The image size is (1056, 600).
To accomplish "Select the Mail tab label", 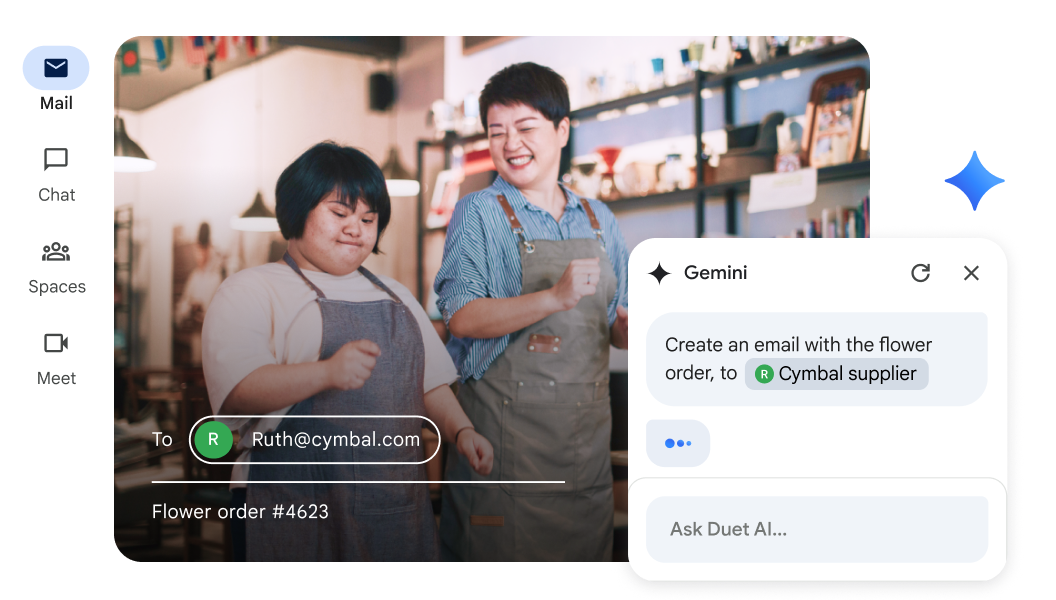I will (x=56, y=103).
